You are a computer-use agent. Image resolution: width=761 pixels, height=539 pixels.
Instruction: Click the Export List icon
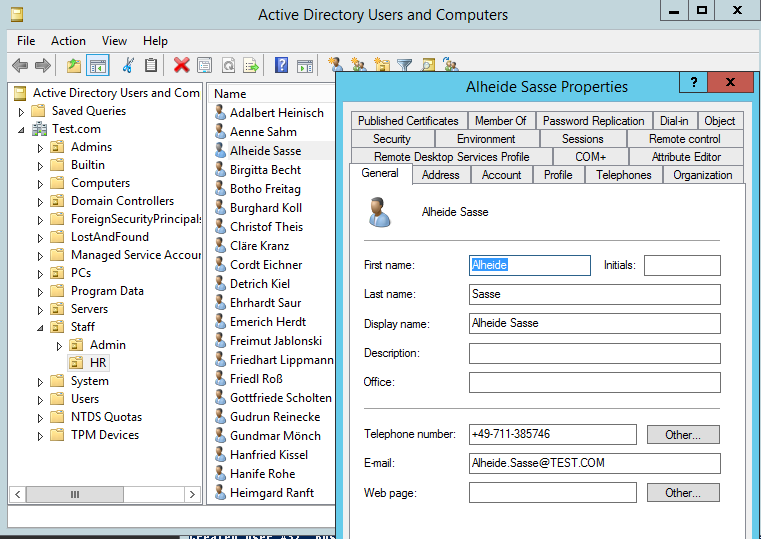pyautogui.click(x=251, y=65)
